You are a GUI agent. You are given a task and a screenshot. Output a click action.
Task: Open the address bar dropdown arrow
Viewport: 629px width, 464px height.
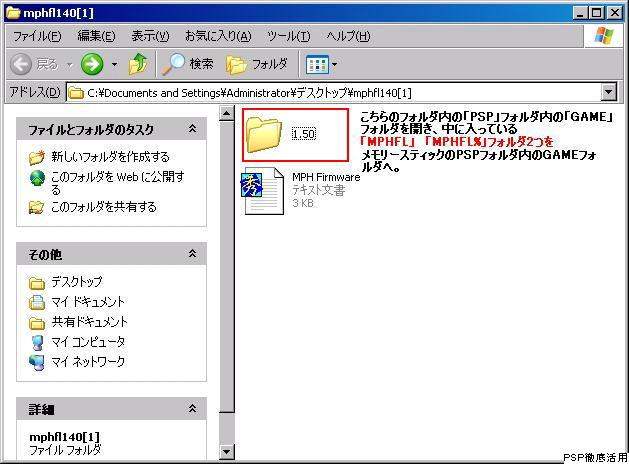609,93
